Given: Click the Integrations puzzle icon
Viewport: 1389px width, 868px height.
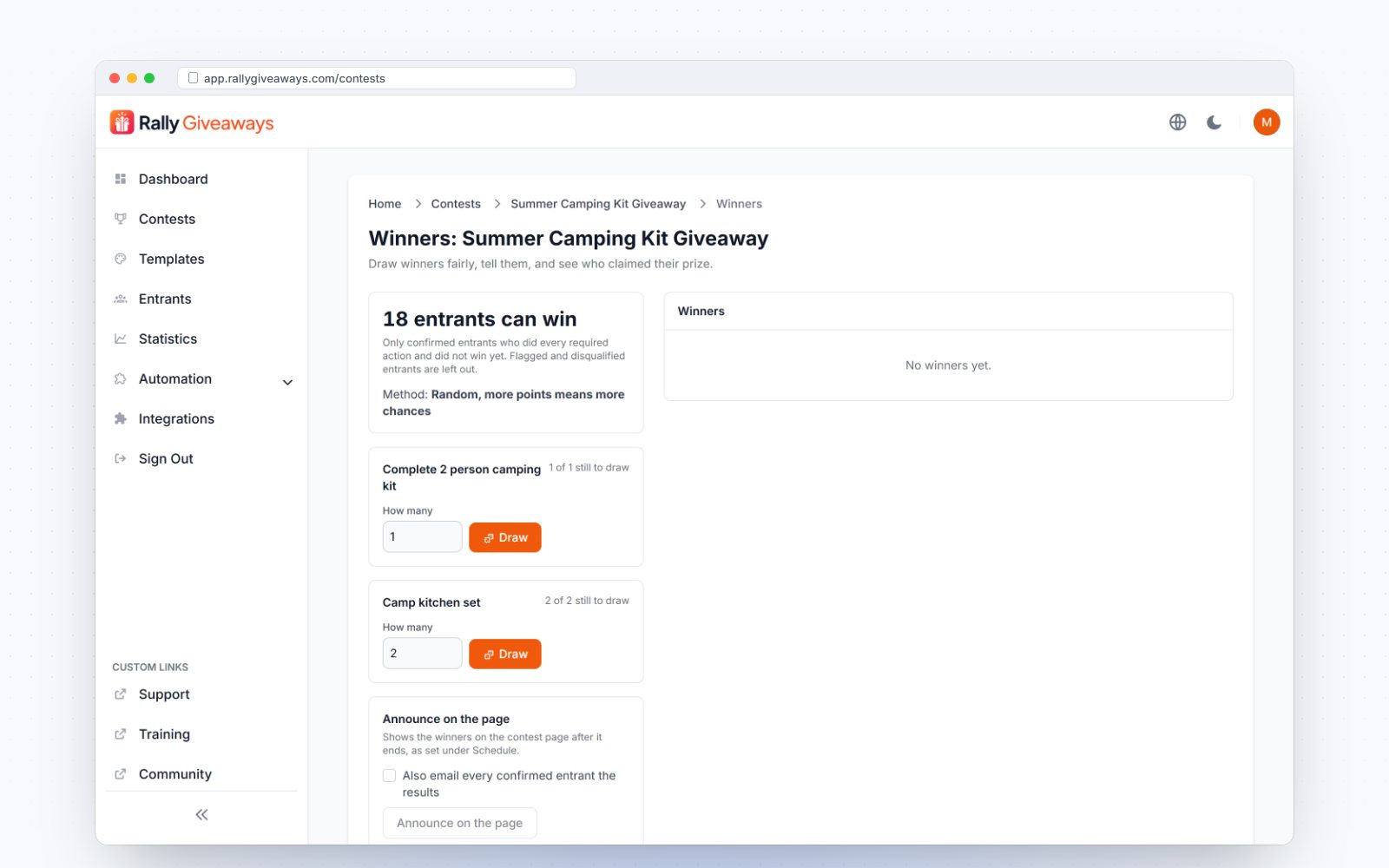Looking at the screenshot, I should pos(121,418).
